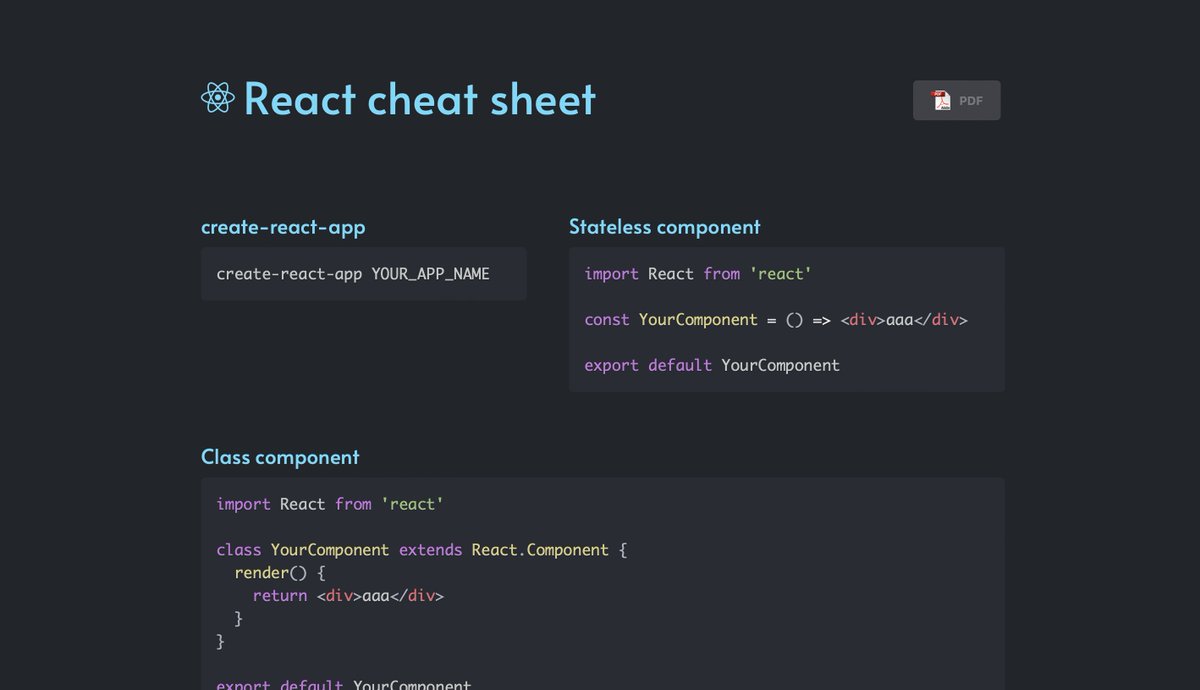Click "import React from 'react'" in Stateless component
Image resolution: width=1200 pixels, height=690 pixels.
pos(698,274)
